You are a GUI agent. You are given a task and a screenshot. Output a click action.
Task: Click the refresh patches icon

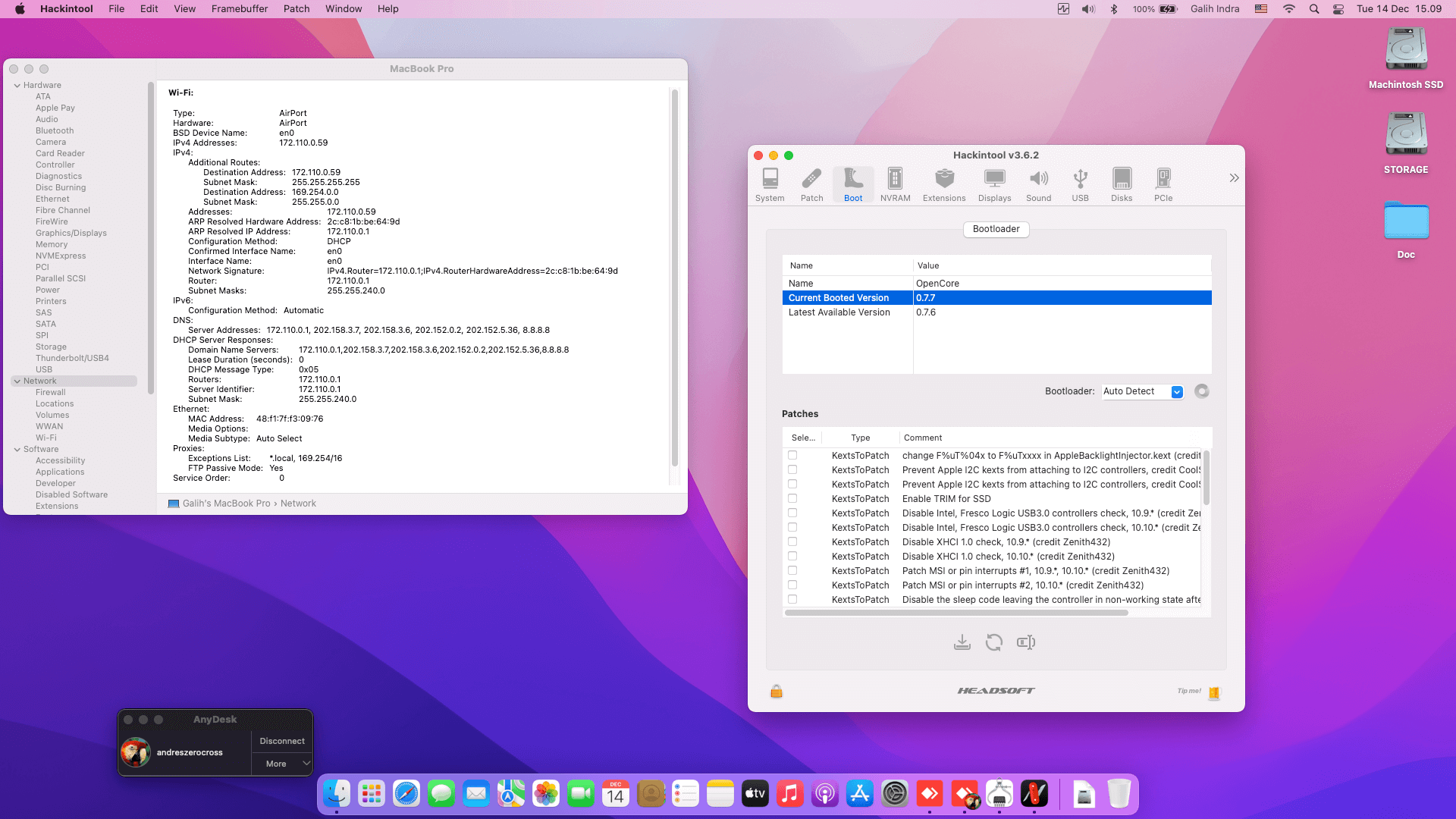click(x=993, y=642)
